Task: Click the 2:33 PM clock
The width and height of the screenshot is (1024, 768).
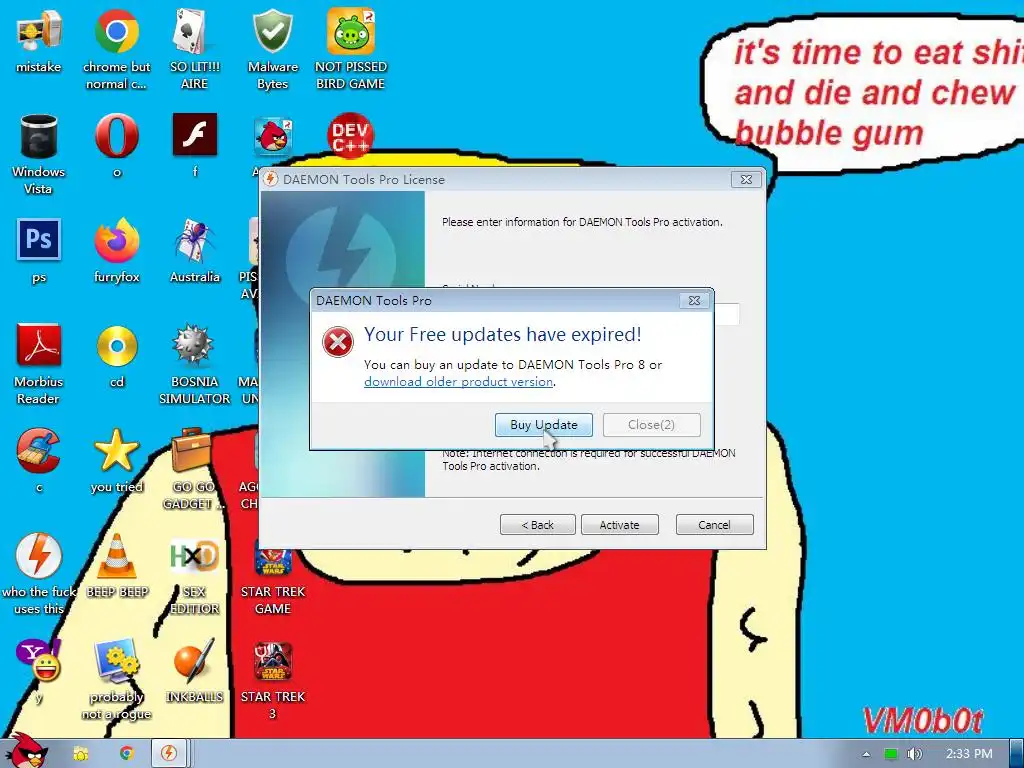Action: click(x=969, y=754)
